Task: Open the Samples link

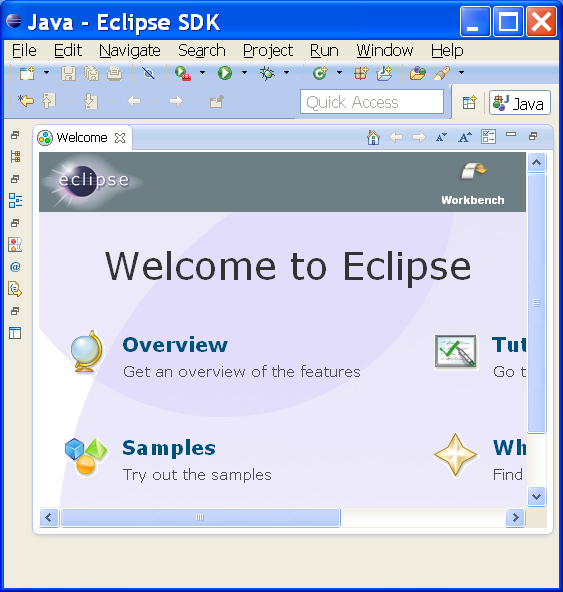Action: coord(169,448)
